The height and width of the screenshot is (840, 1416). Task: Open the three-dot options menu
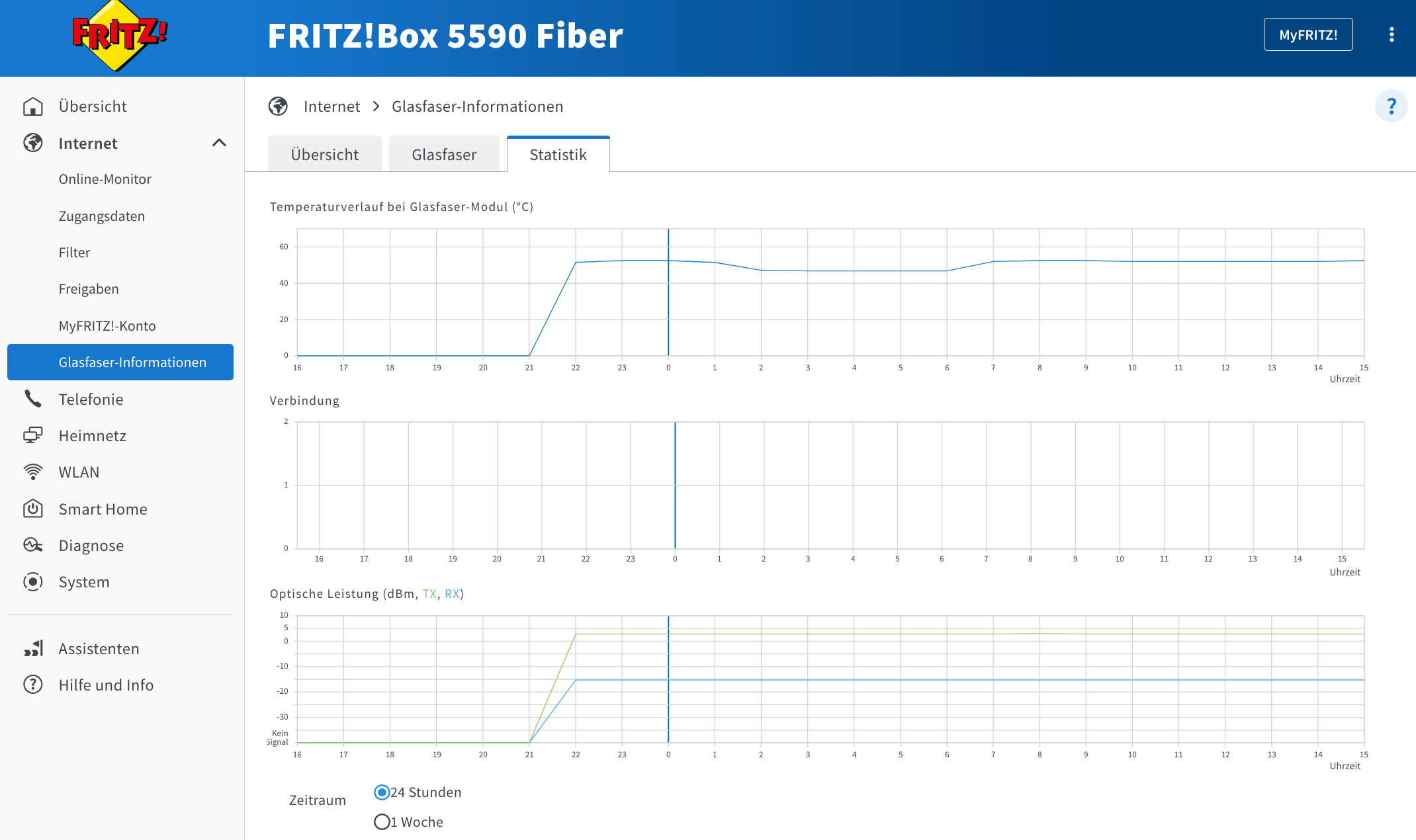point(1392,34)
